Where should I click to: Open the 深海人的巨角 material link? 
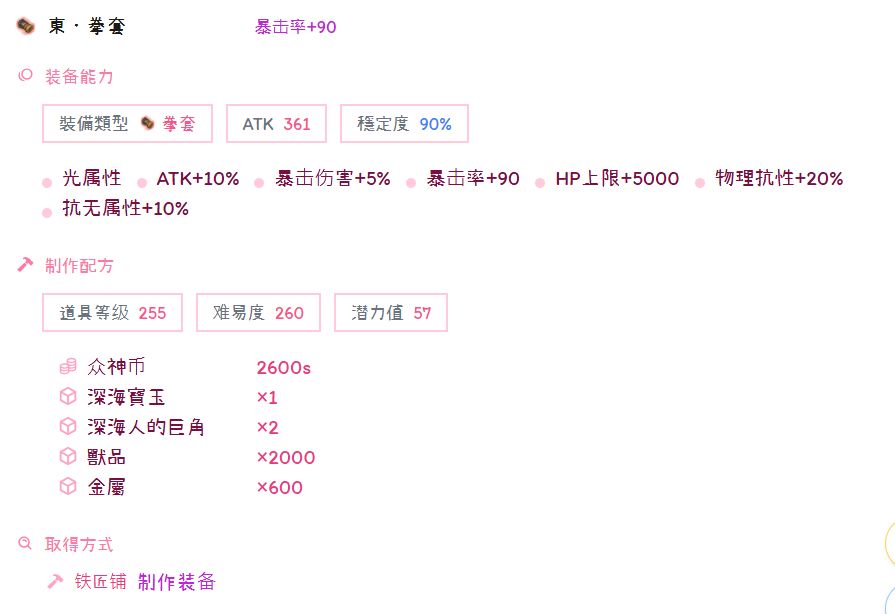146,427
